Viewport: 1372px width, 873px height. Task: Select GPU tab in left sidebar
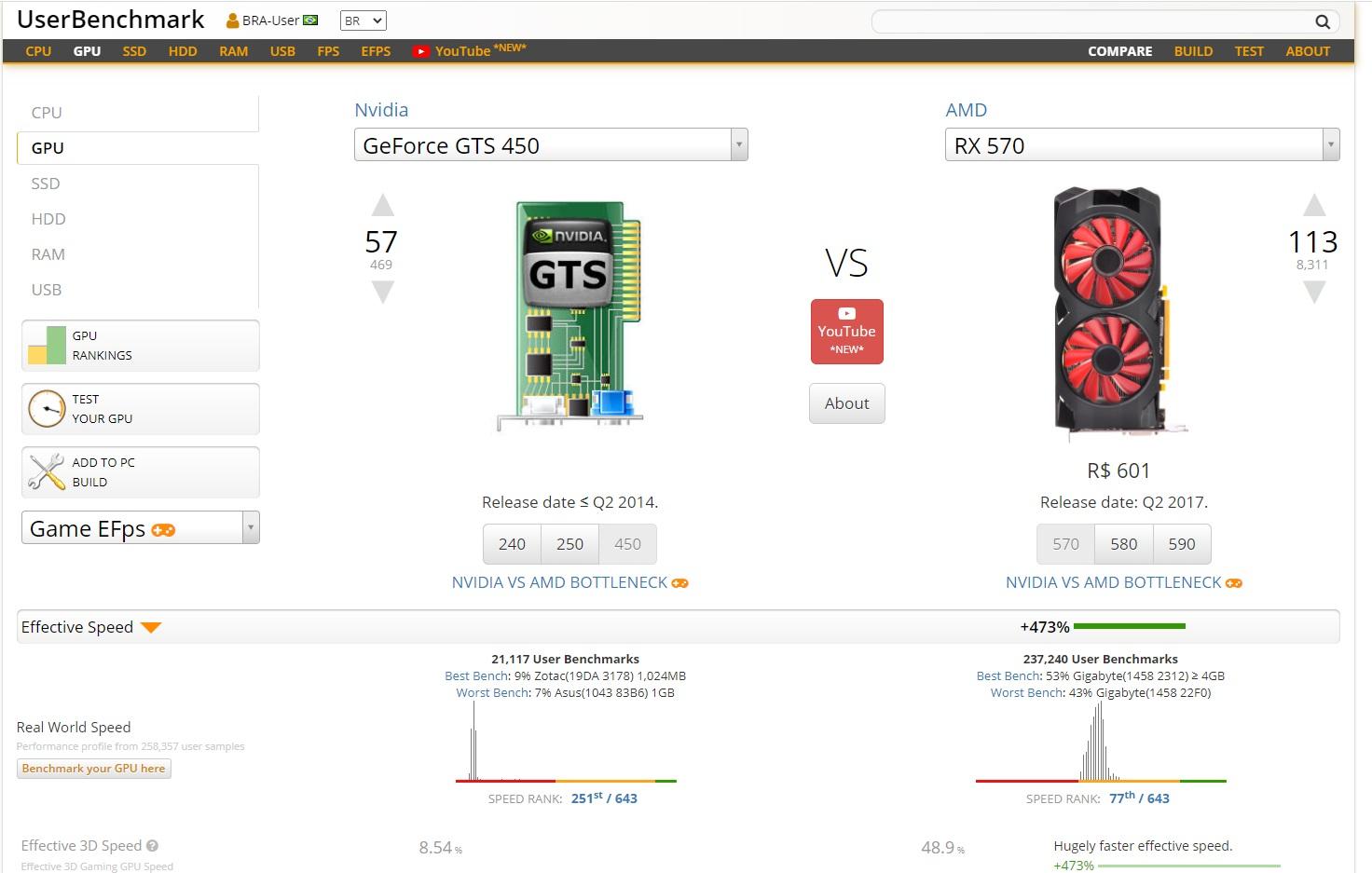138,148
